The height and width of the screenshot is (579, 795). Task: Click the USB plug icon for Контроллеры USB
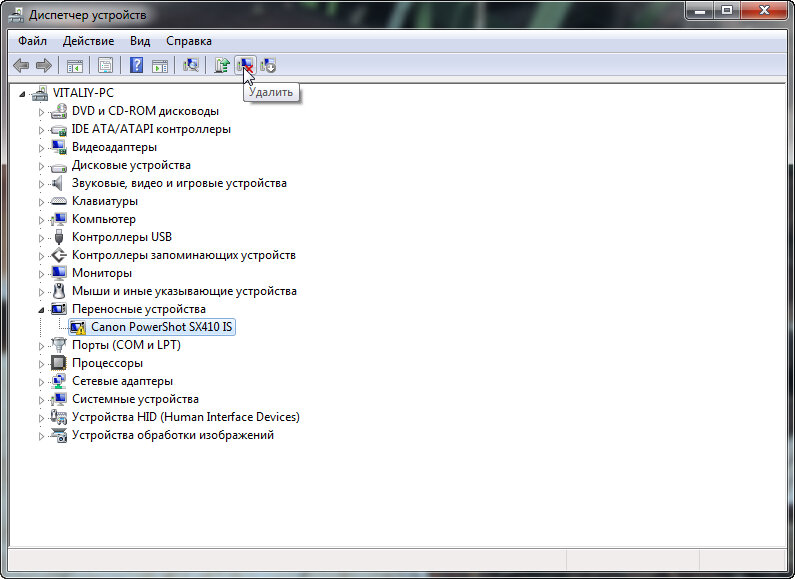click(59, 237)
